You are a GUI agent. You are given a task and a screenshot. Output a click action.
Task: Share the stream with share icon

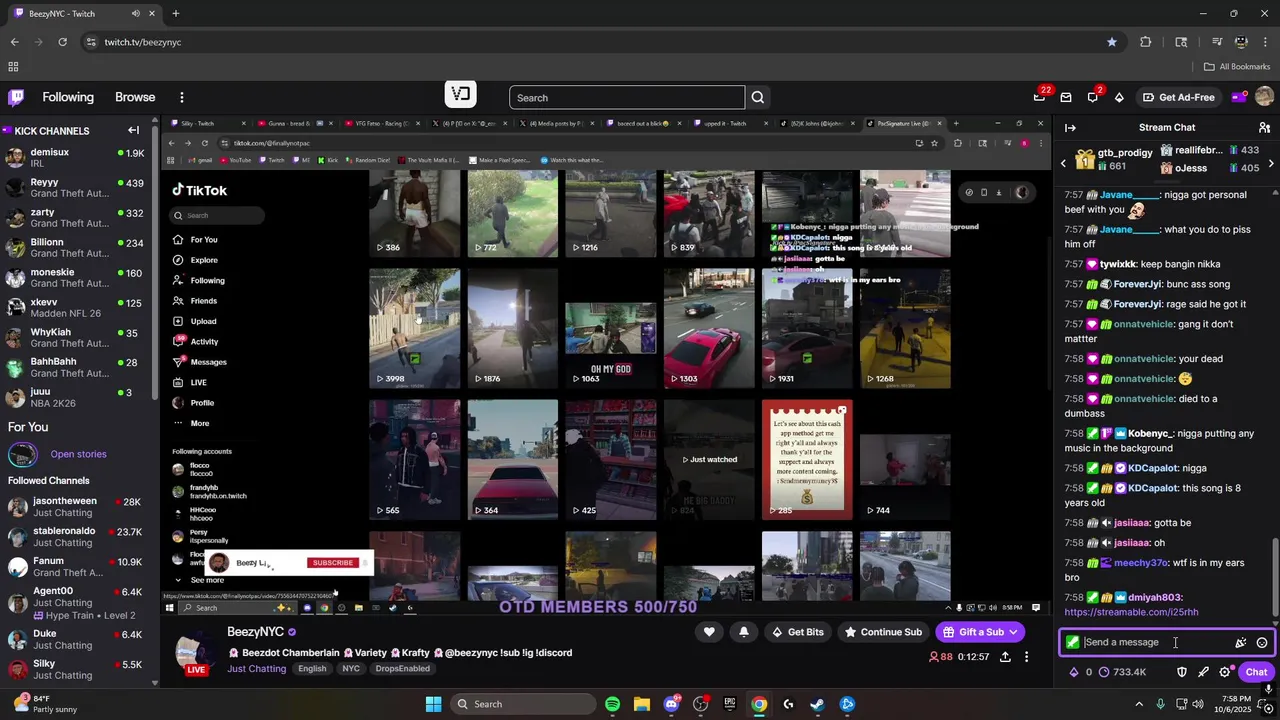coord(1005,657)
